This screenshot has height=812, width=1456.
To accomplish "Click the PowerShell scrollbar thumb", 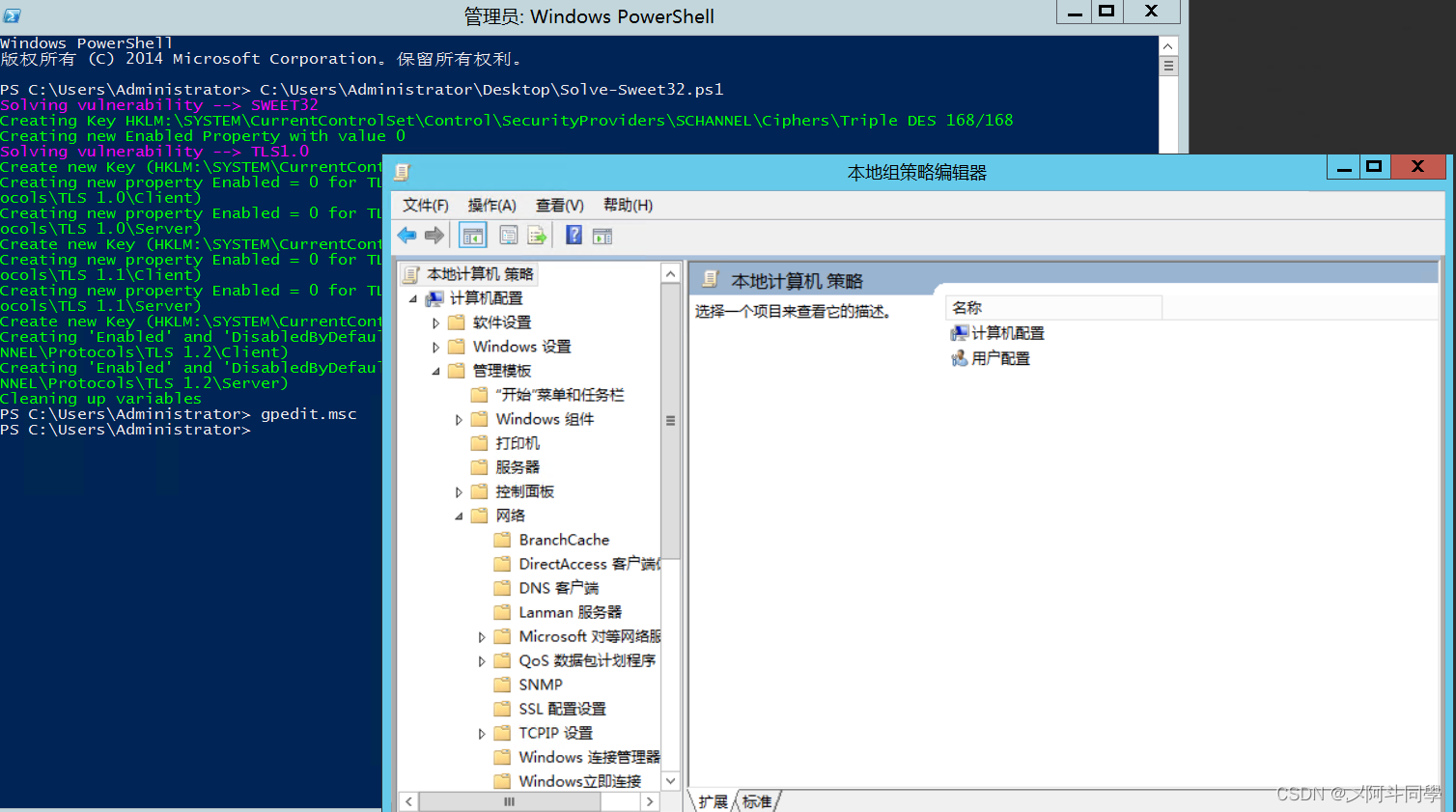I will click(1168, 66).
